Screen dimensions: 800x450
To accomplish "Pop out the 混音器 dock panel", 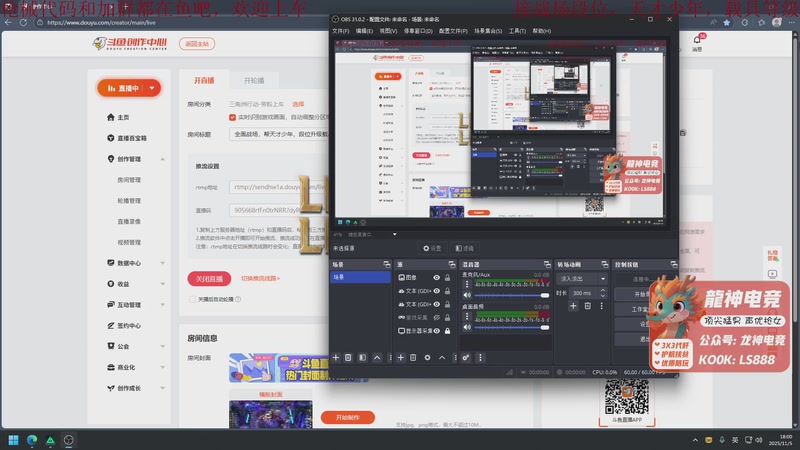I will click(x=547, y=264).
